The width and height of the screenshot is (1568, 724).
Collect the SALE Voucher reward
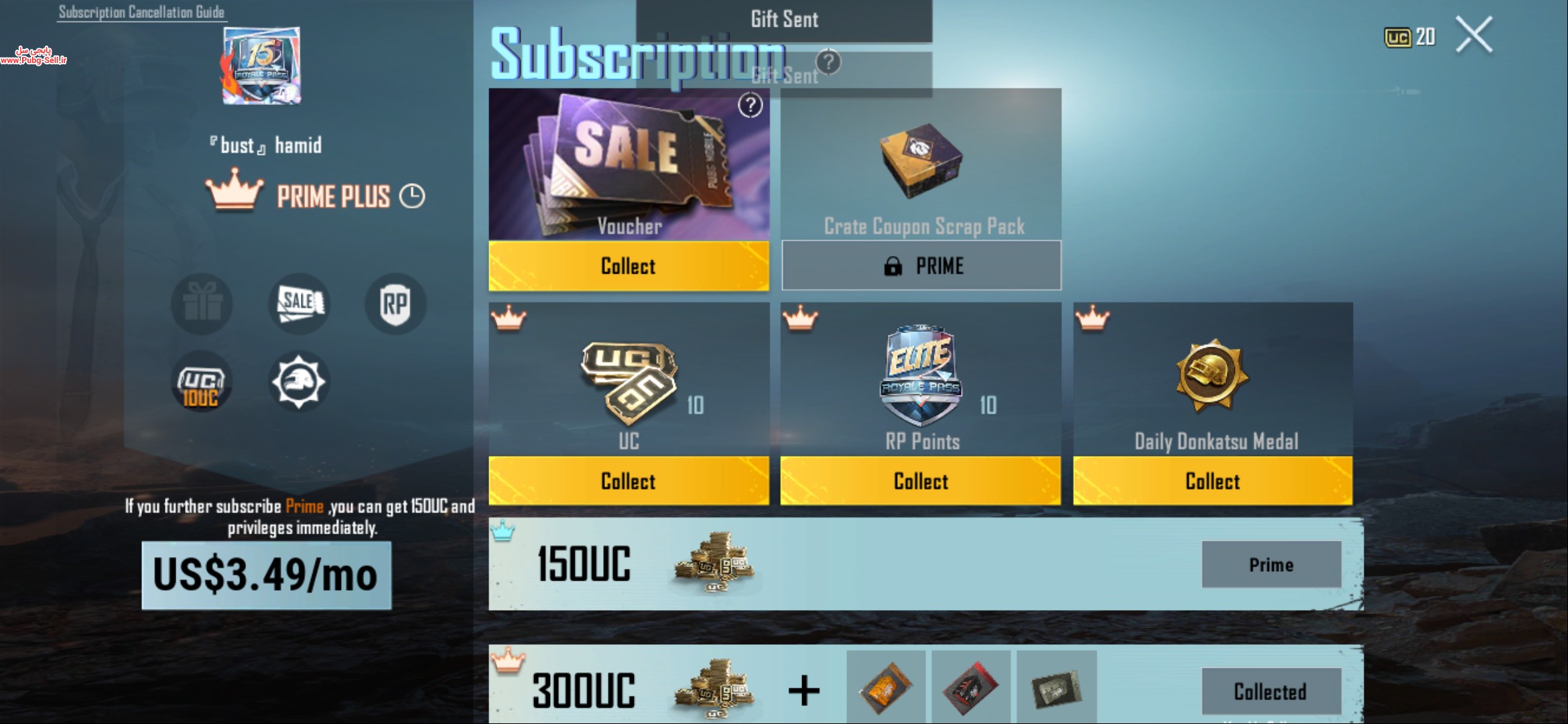click(x=629, y=266)
